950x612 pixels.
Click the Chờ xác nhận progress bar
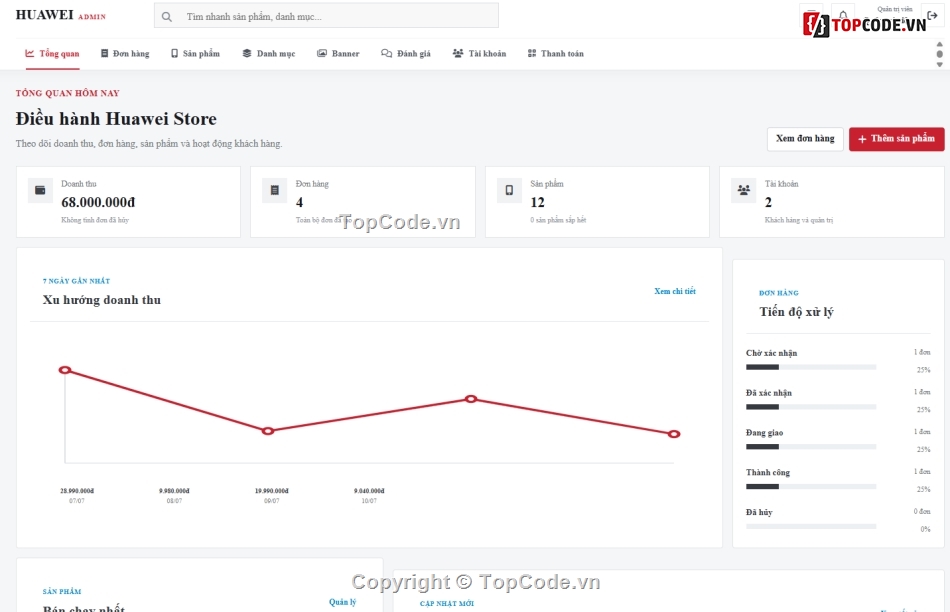[811, 367]
